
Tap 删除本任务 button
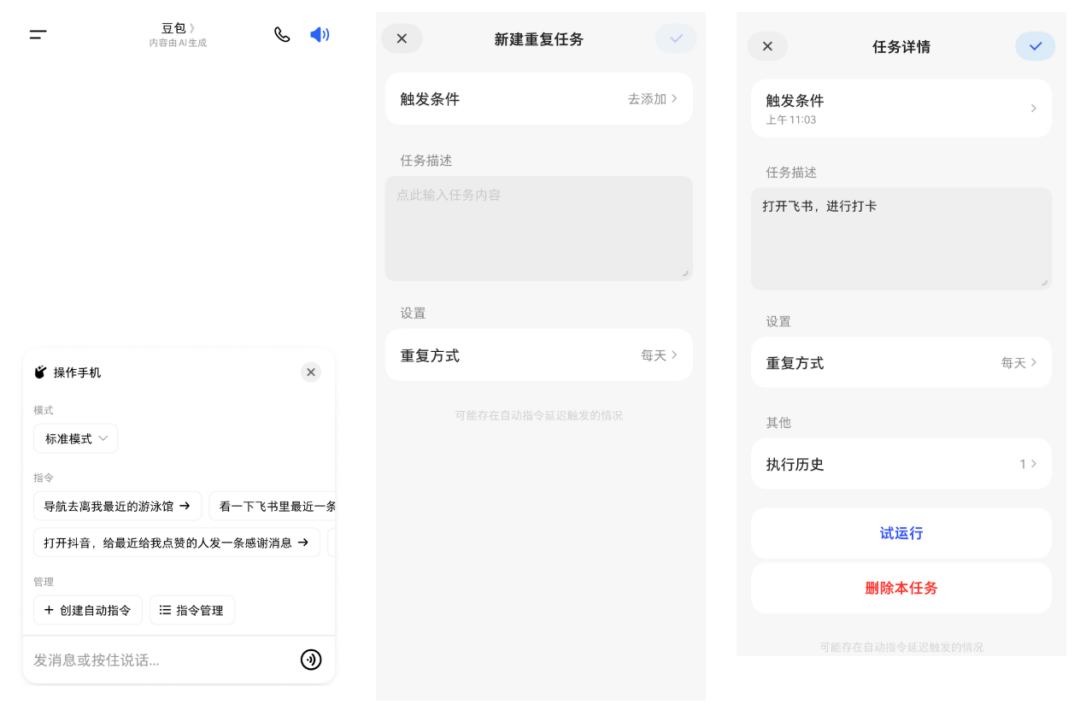[x=901, y=588]
